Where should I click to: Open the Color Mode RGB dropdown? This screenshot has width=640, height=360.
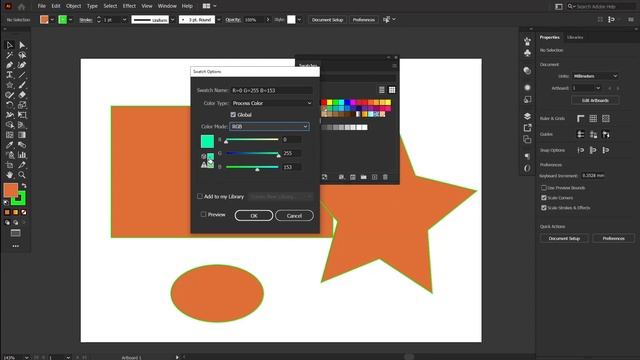269,127
